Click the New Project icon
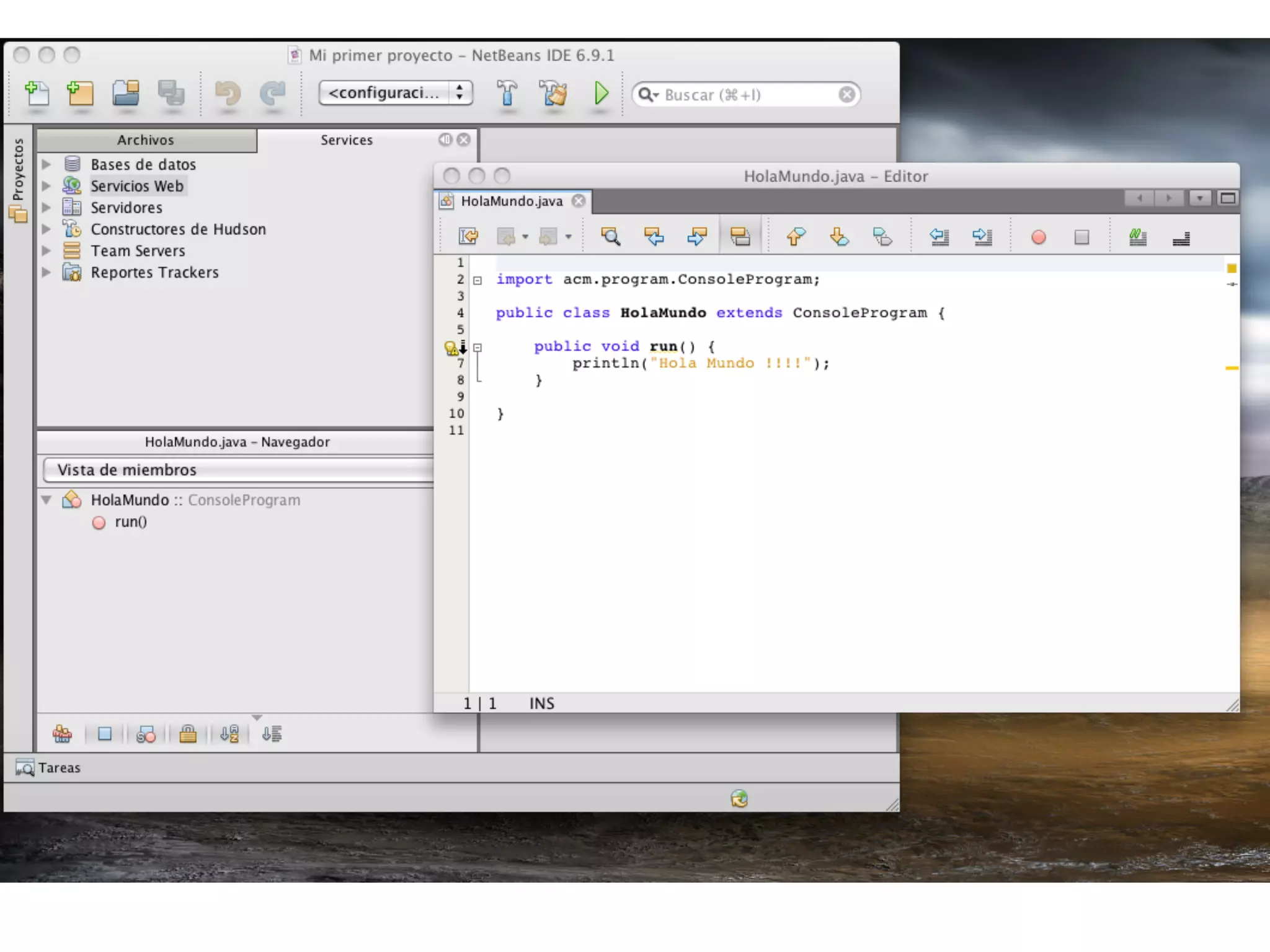1270x952 pixels. pos(81,94)
